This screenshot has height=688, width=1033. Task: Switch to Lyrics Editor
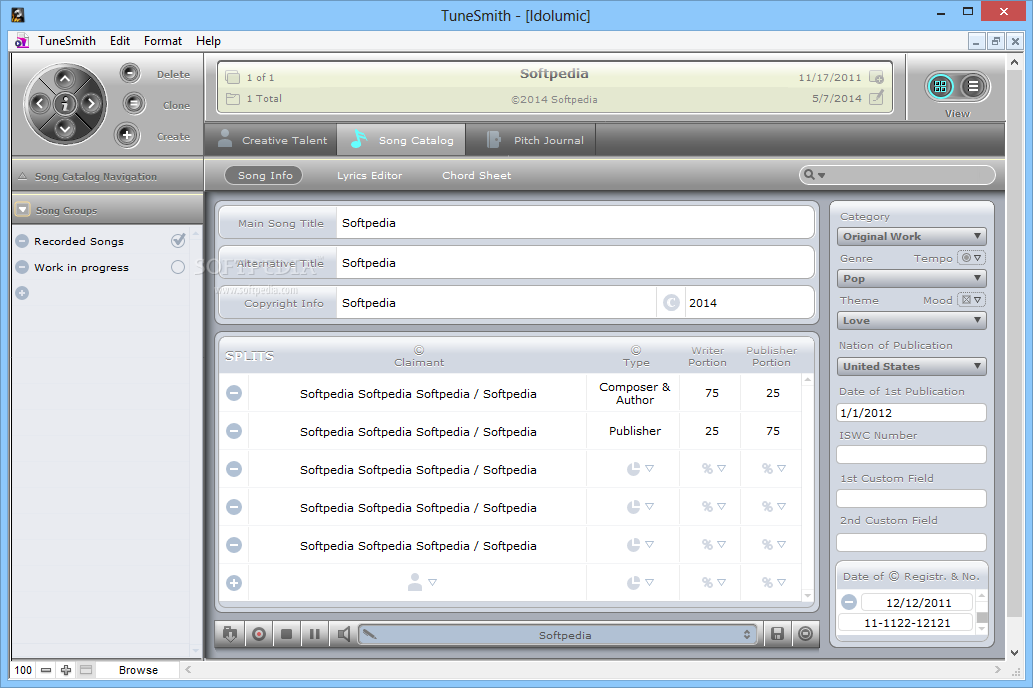pyautogui.click(x=369, y=175)
